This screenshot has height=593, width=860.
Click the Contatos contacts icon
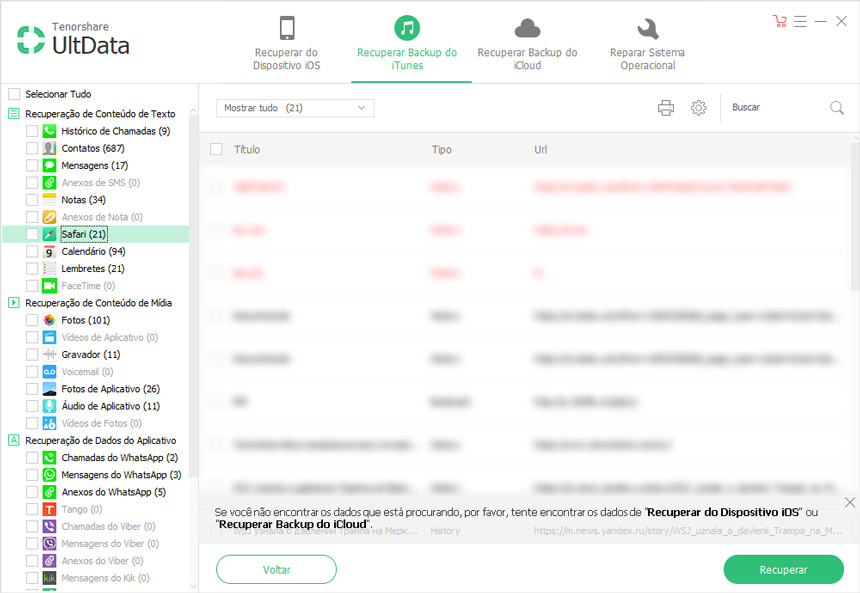click(x=49, y=148)
